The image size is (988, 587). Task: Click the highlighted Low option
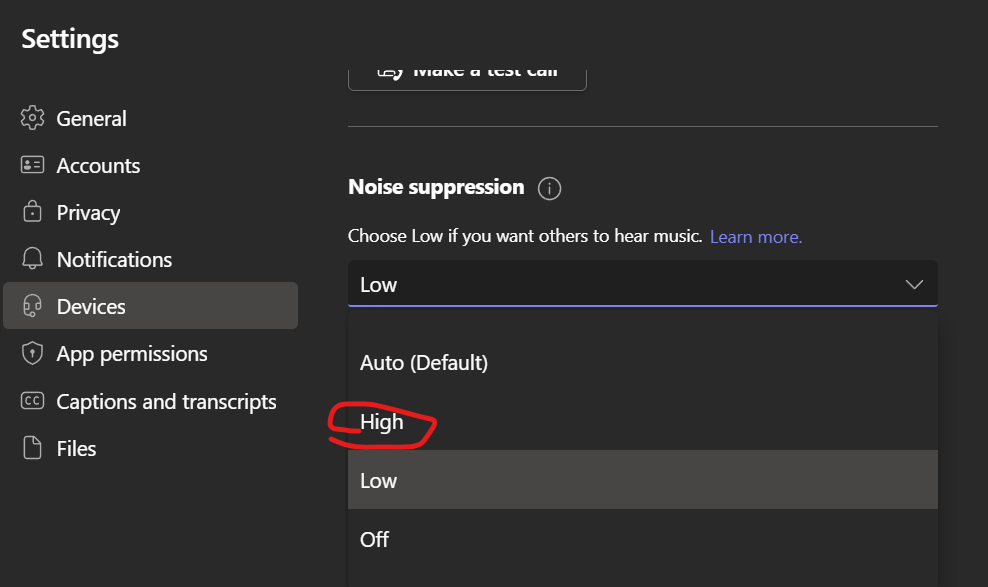click(x=378, y=480)
